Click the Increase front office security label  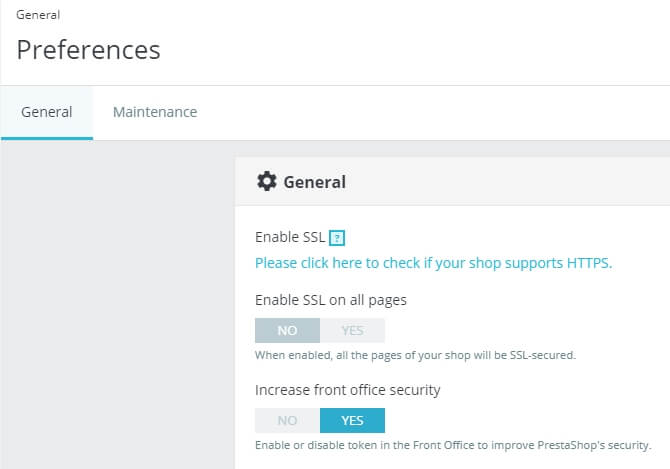(348, 389)
